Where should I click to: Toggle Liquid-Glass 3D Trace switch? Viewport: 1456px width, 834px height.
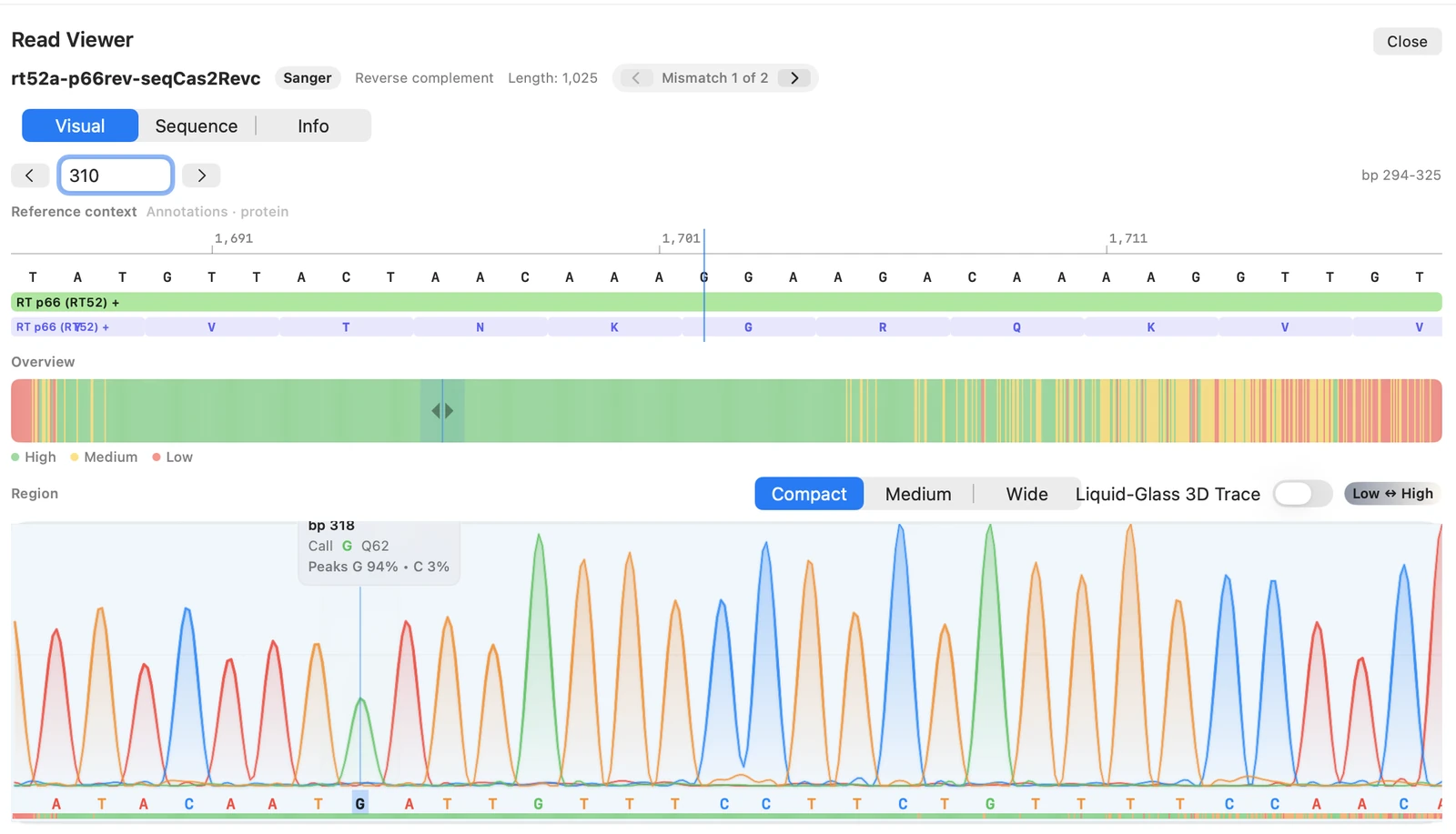(1301, 494)
